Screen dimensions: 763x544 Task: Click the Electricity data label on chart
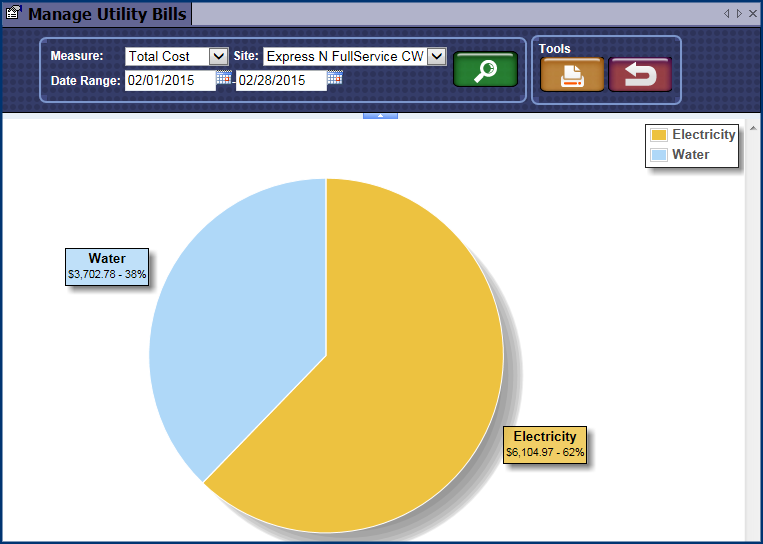[x=545, y=444]
